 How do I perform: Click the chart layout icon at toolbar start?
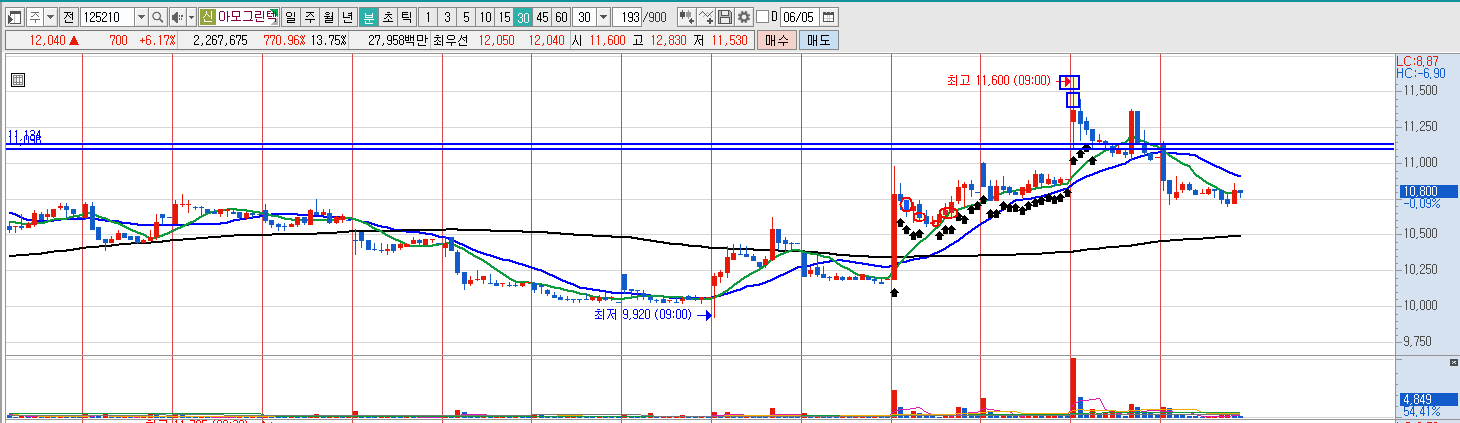click(x=14, y=17)
